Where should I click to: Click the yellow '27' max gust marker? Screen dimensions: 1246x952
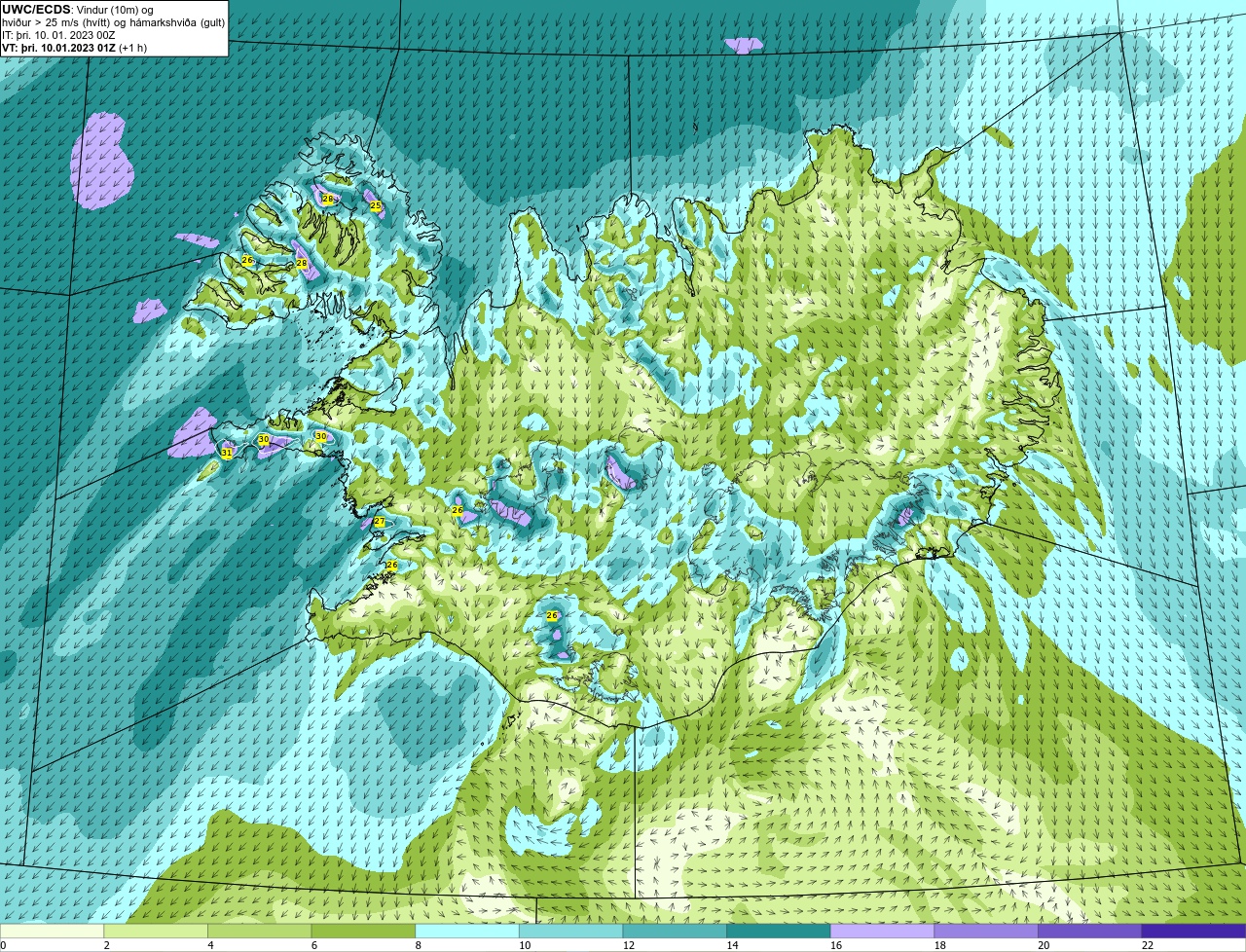tap(380, 523)
